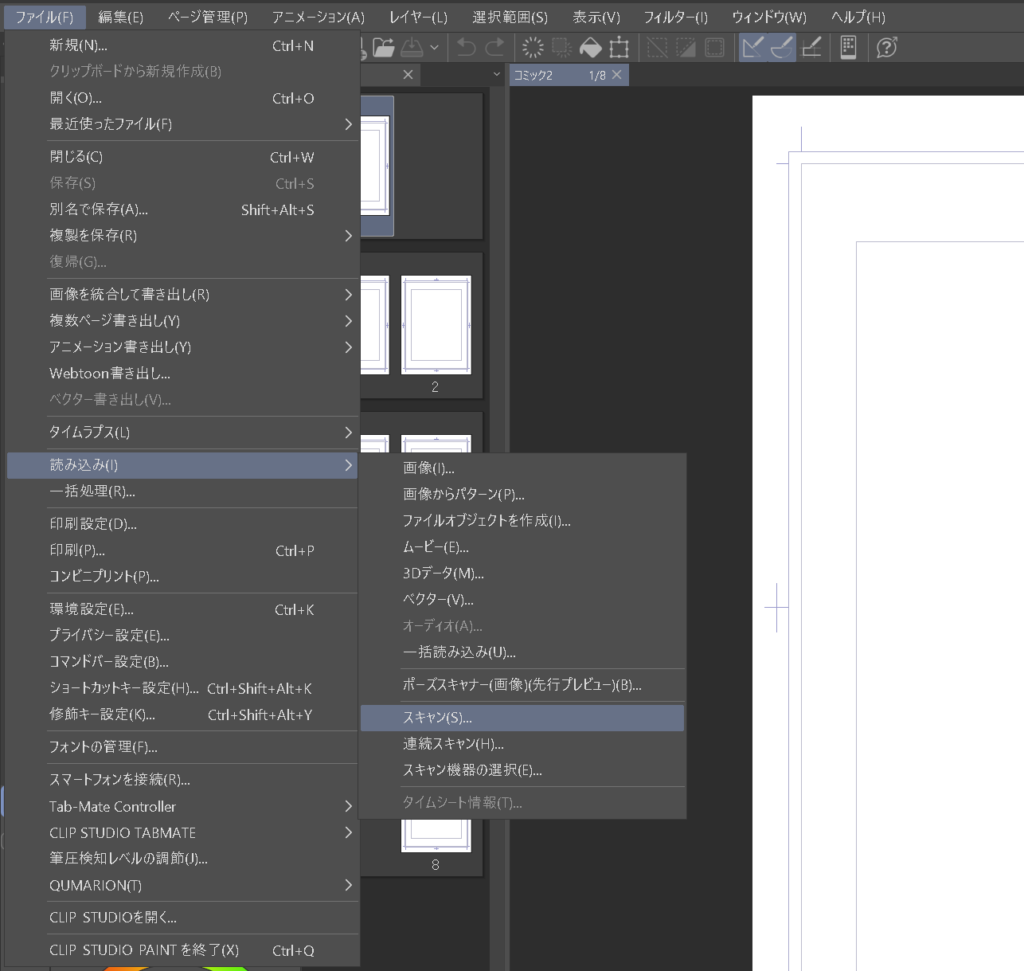1024x971 pixels.
Task: Toggle Snap to Grid in toolbar
Action: click(x=811, y=47)
